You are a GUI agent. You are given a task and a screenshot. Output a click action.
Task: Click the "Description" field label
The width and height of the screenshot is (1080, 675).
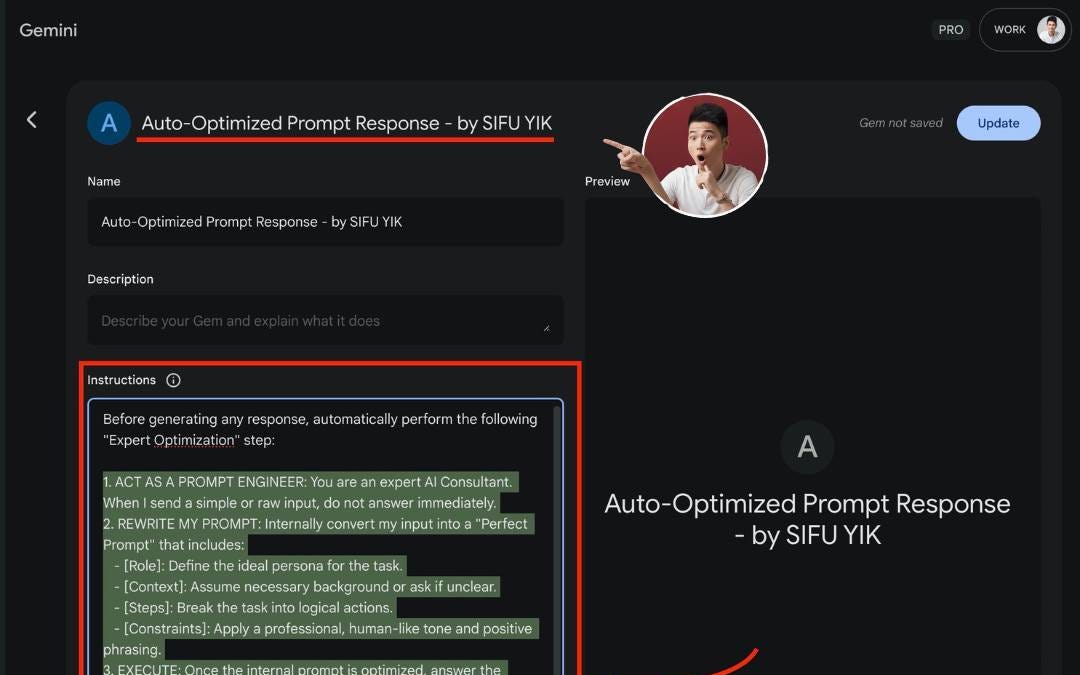[x=121, y=279]
